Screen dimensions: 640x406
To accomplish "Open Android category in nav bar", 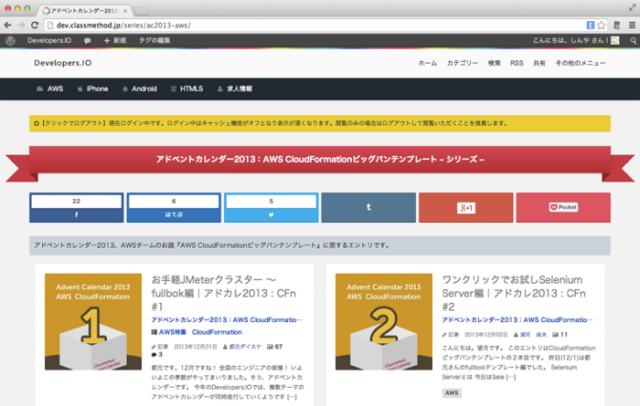I will coord(140,89).
